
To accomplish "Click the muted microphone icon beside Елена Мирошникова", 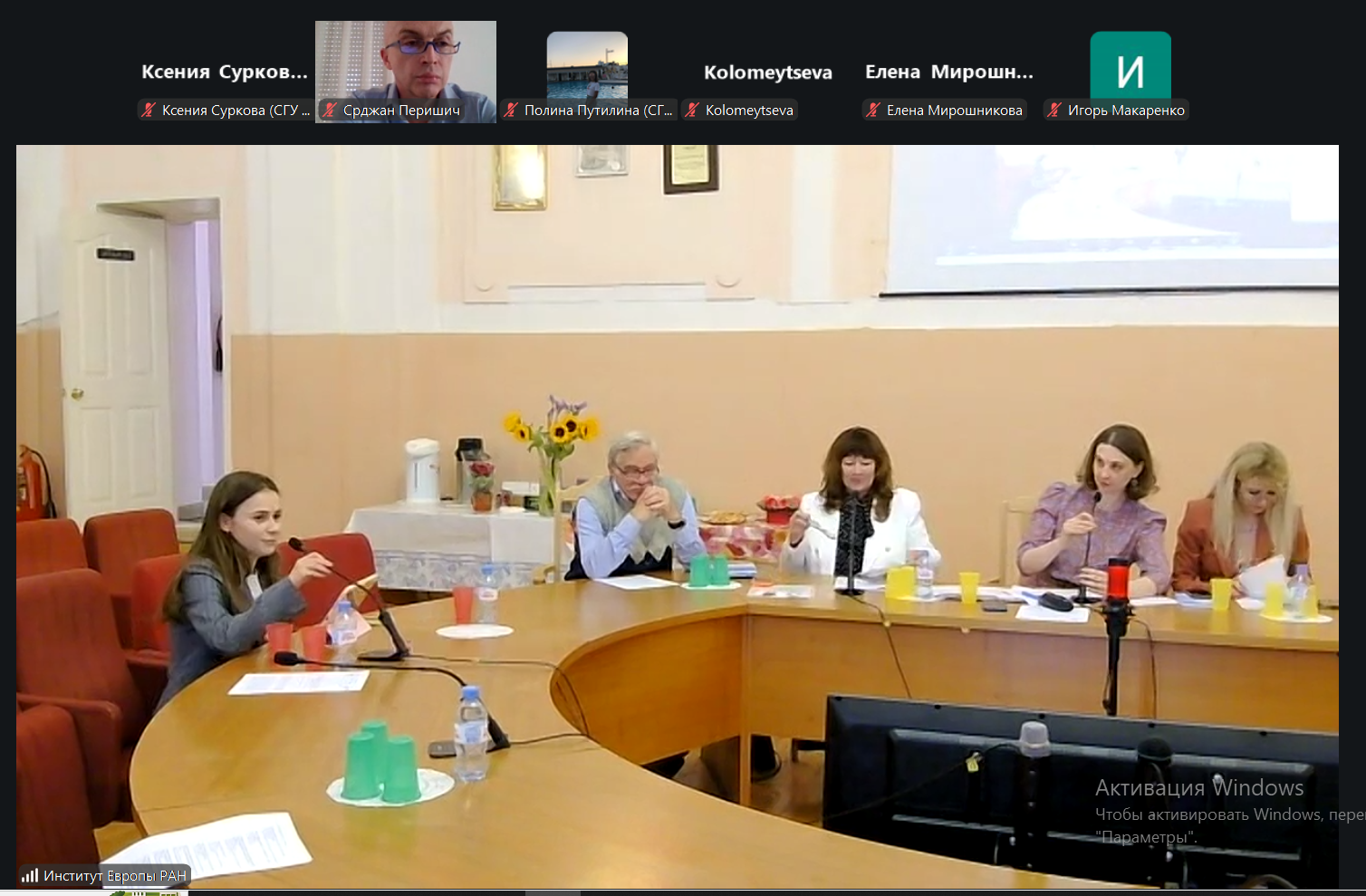I will coord(874,111).
